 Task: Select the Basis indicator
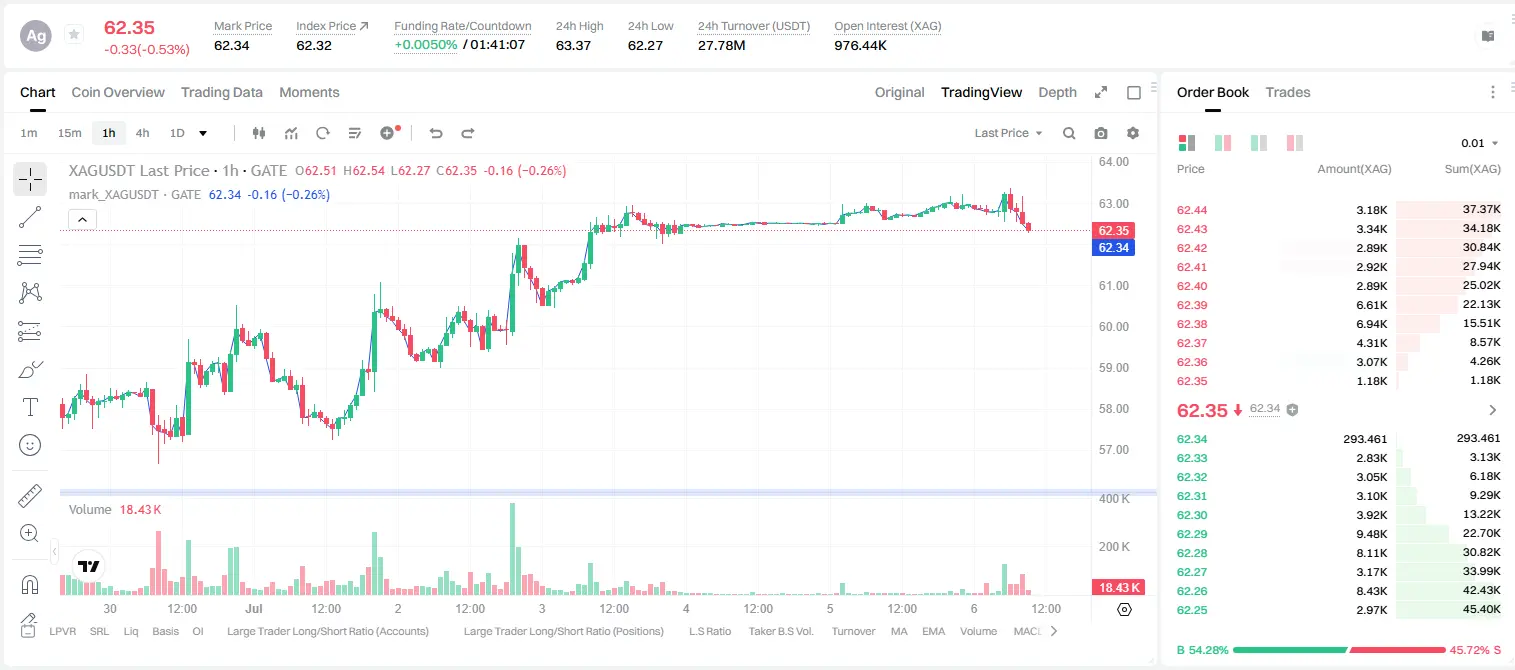pos(166,631)
